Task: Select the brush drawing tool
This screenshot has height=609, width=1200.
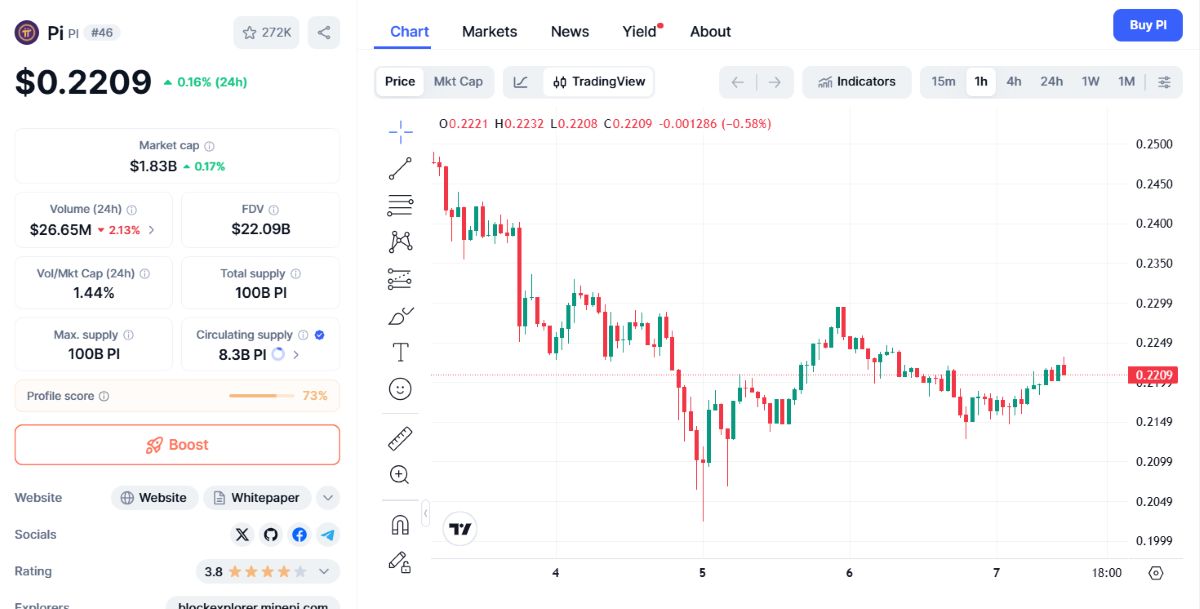Action: [400, 317]
